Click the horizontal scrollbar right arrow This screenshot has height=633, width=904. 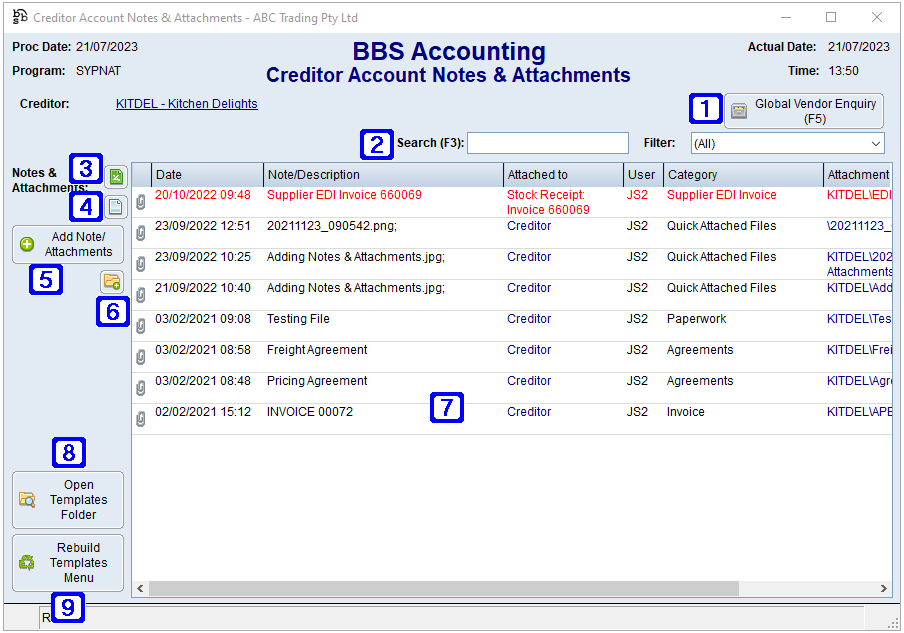pos(885,589)
